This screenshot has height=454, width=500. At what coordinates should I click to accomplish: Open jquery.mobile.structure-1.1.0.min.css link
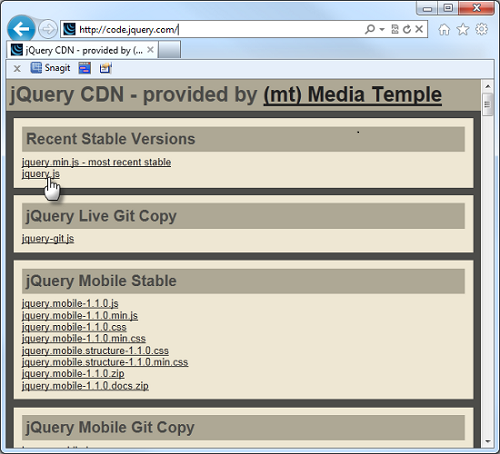[105, 362]
